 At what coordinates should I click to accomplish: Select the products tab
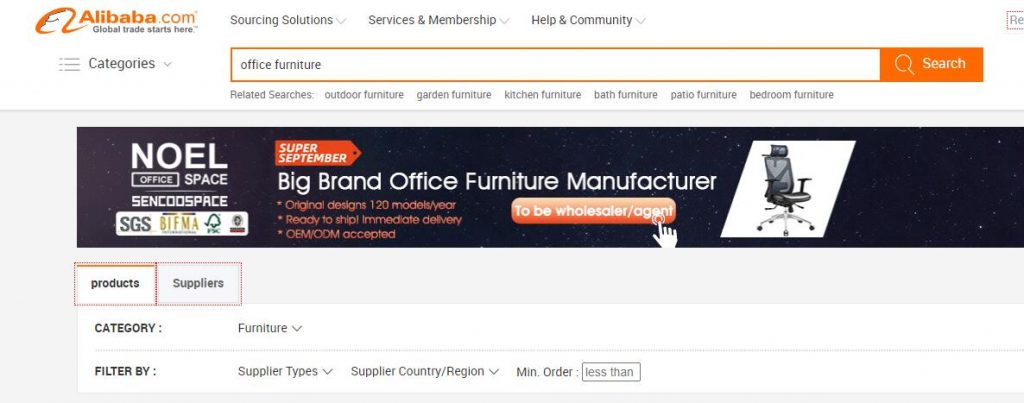pos(115,283)
